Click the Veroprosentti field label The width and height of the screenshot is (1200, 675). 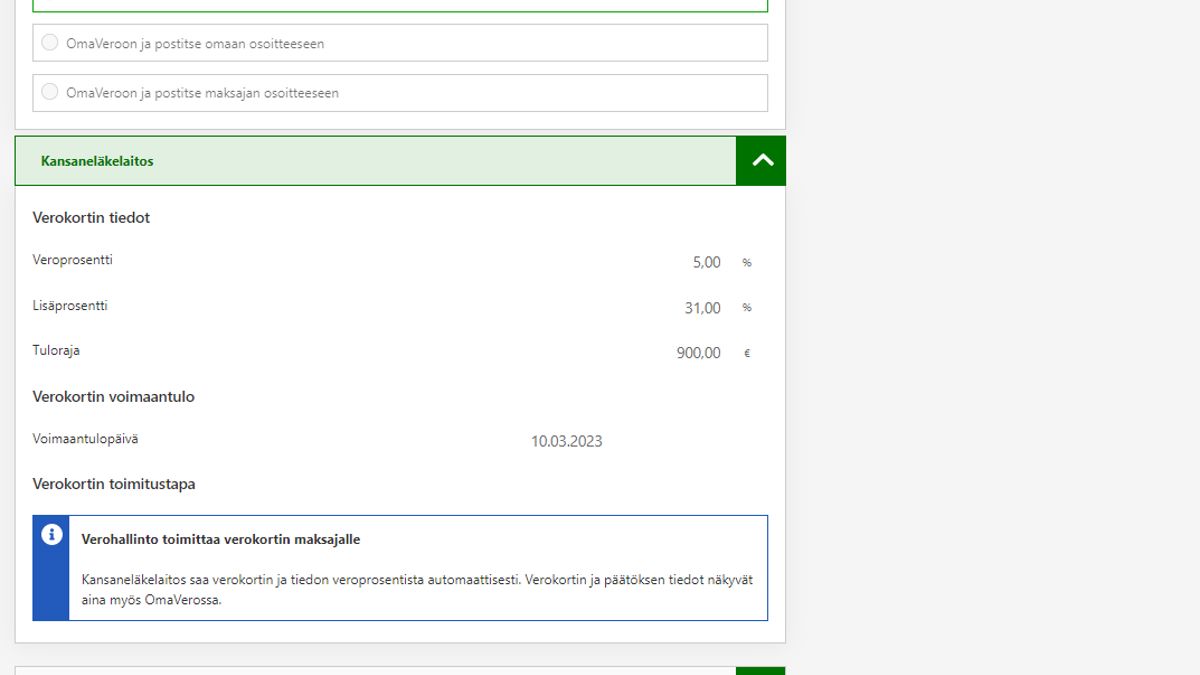tap(72, 260)
